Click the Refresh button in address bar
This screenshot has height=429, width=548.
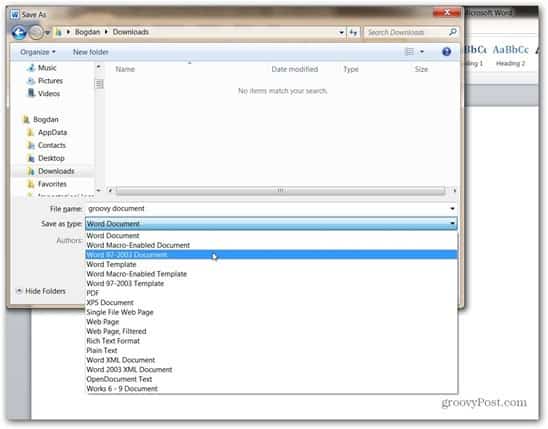353,32
